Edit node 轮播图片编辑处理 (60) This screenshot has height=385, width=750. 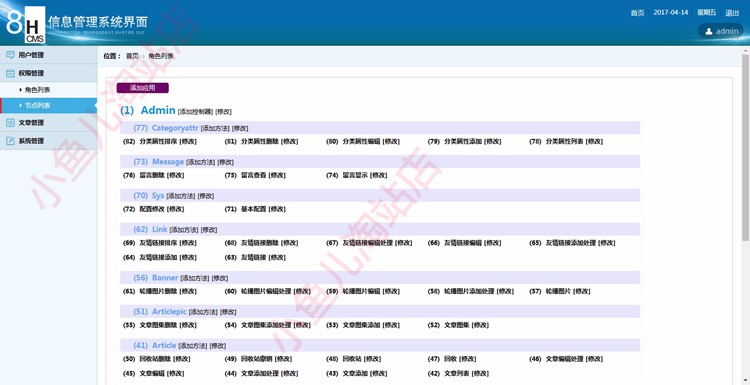[x=302, y=291]
